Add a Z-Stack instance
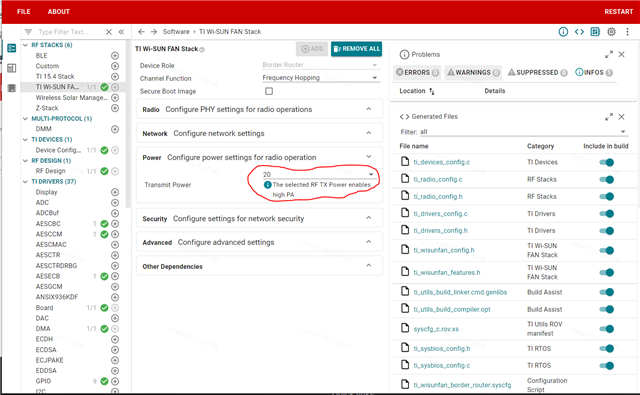The width and height of the screenshot is (640, 395). tap(115, 108)
